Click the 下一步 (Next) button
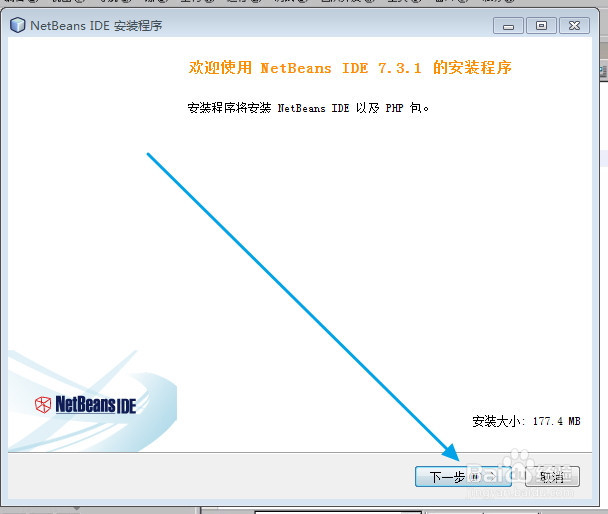 (463, 476)
